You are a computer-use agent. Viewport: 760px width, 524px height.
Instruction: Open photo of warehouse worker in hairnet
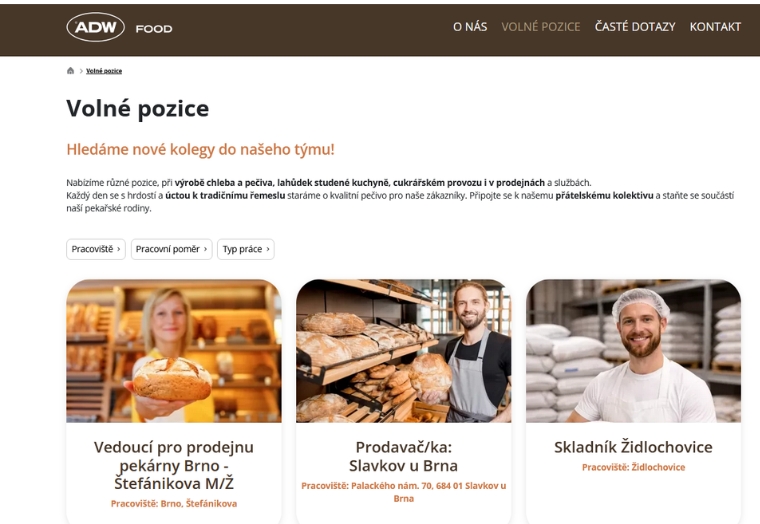[633, 350]
